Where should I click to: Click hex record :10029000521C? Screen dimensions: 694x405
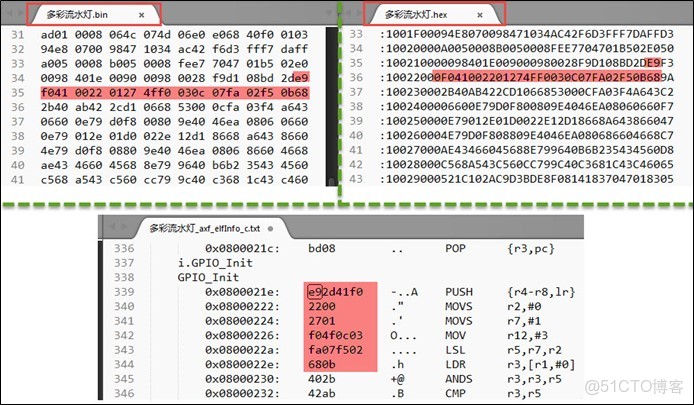(x=527, y=179)
